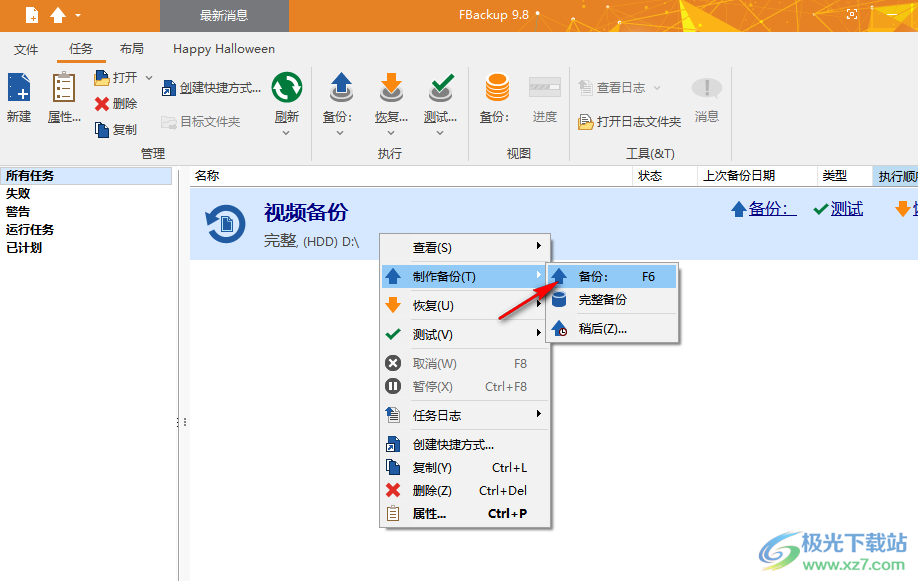Expand the Open (打开) dropdown arrow
This screenshot has height=581, width=918.
coord(149,77)
